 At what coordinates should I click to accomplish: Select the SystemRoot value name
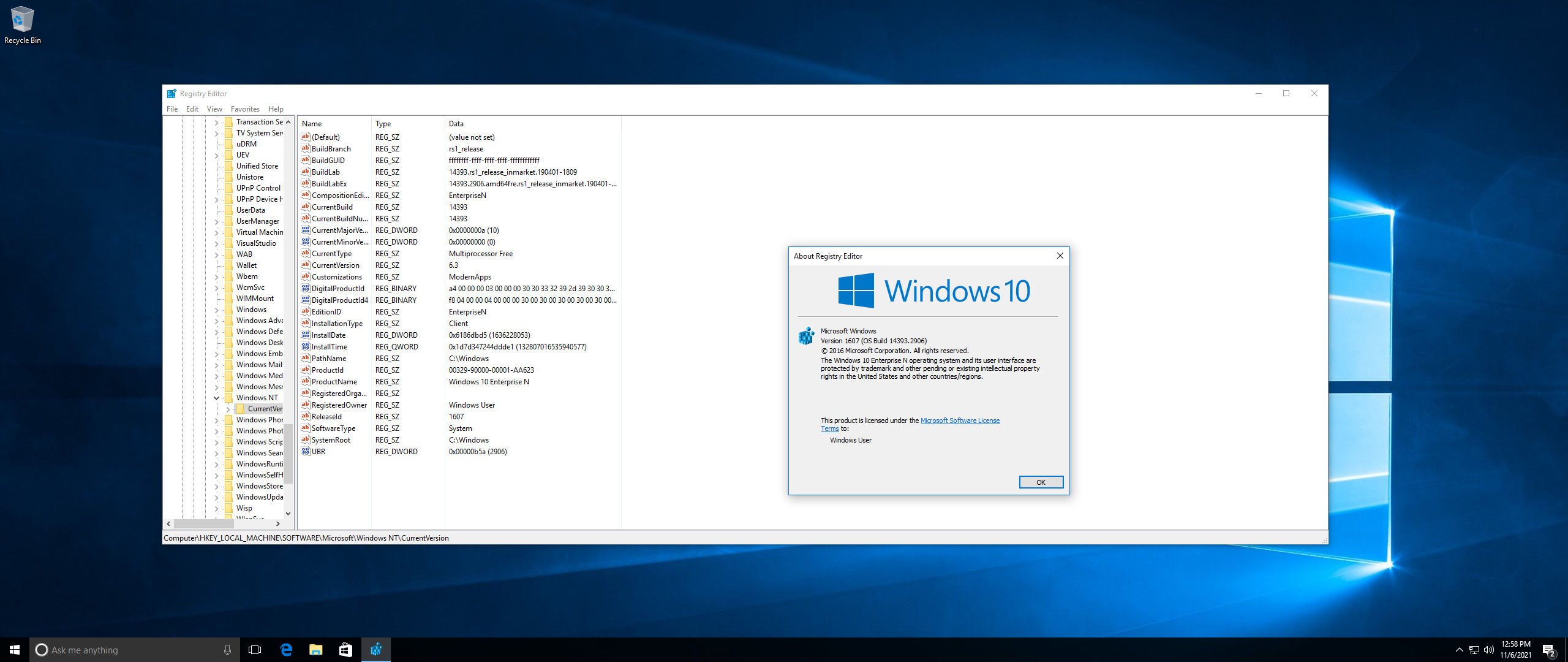(x=331, y=440)
